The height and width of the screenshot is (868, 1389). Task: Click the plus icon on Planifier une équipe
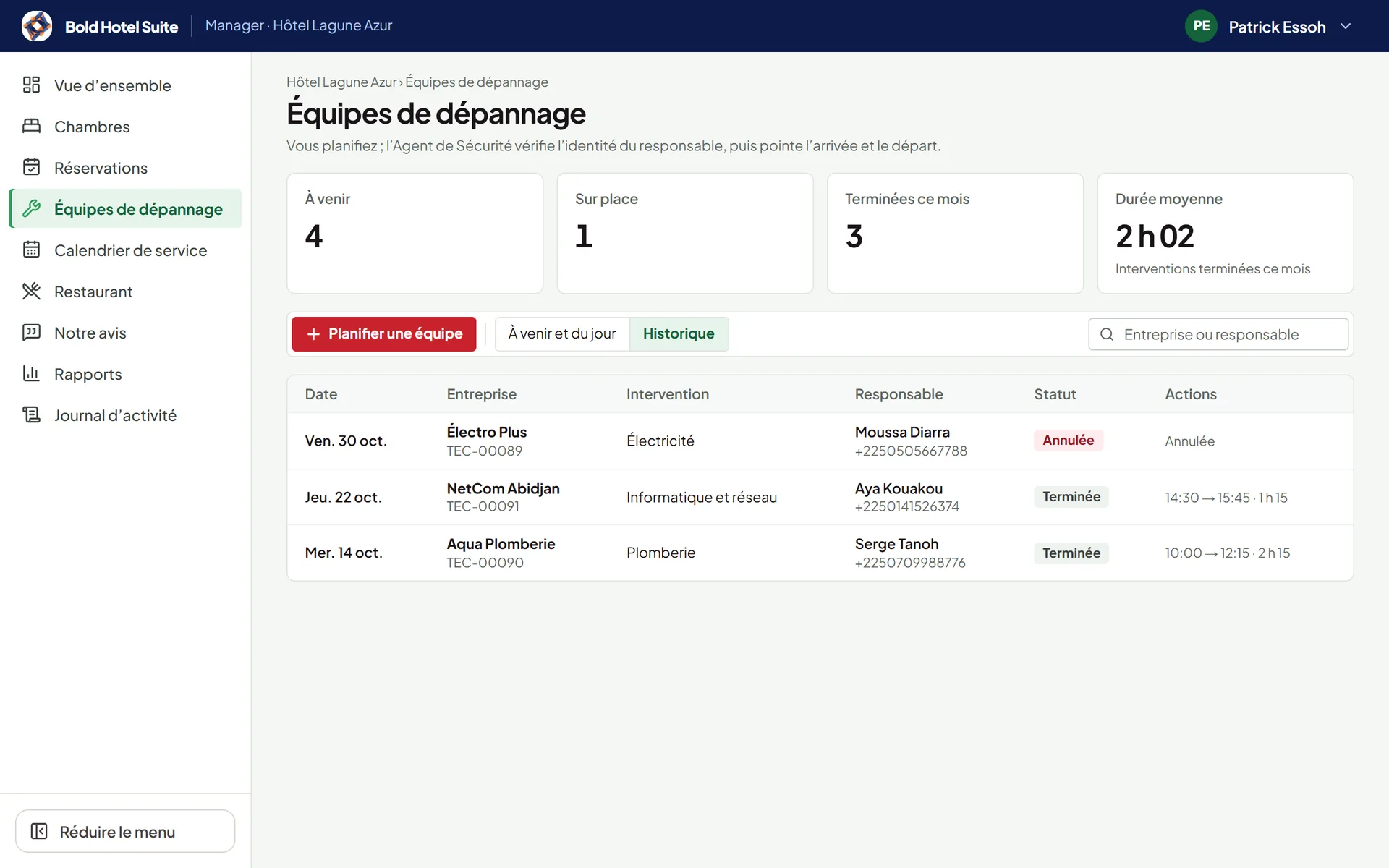313,334
